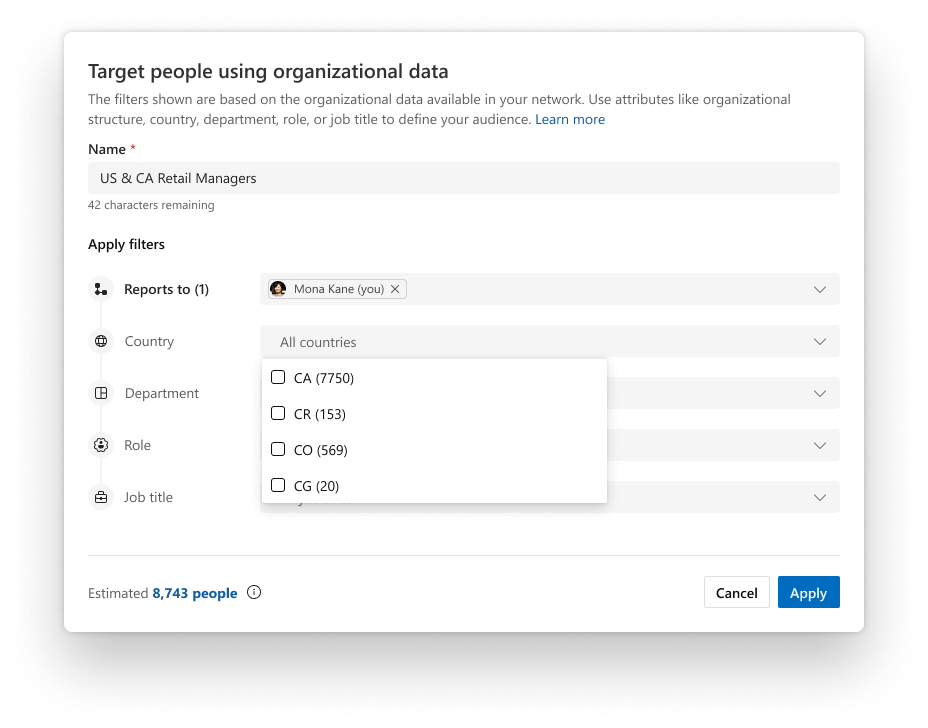Check the CA country checkbox
The width and height of the screenshot is (928, 728).
[x=277, y=377]
